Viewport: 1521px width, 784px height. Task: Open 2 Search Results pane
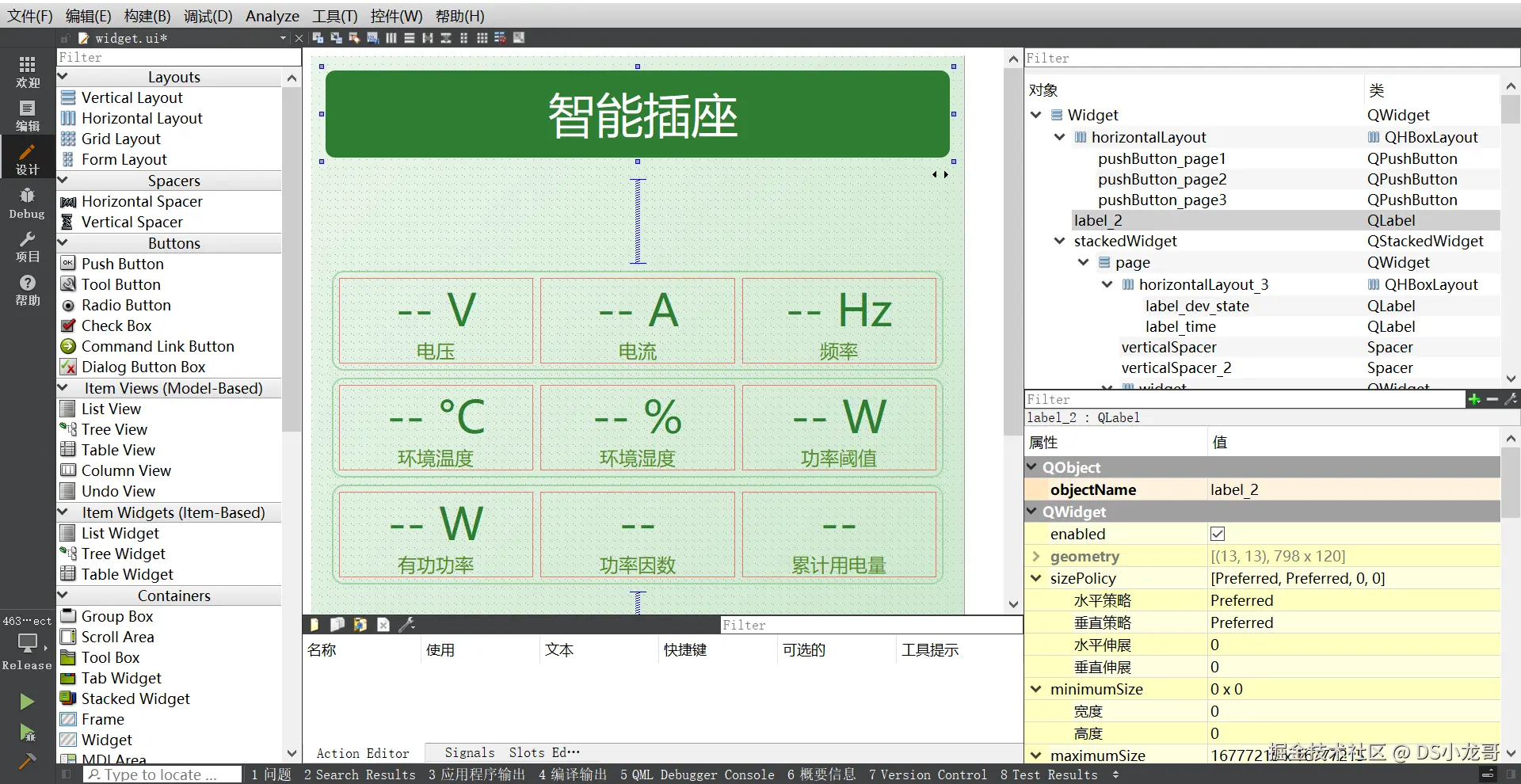tap(360, 774)
